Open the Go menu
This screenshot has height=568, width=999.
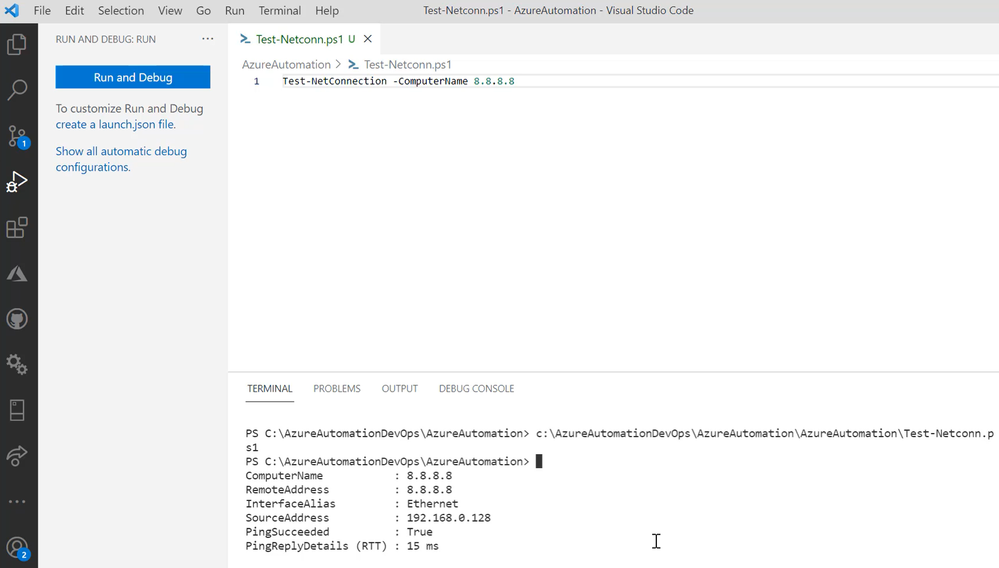tap(203, 10)
